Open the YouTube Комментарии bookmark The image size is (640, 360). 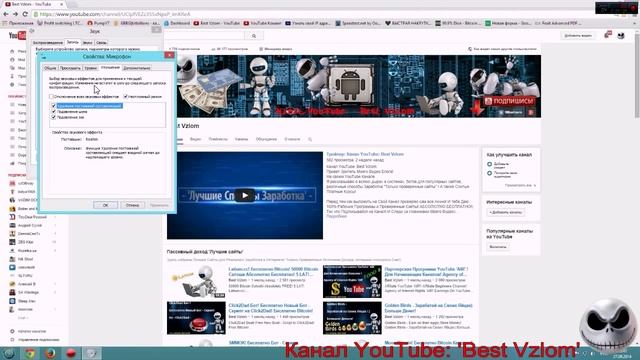tap(263, 23)
